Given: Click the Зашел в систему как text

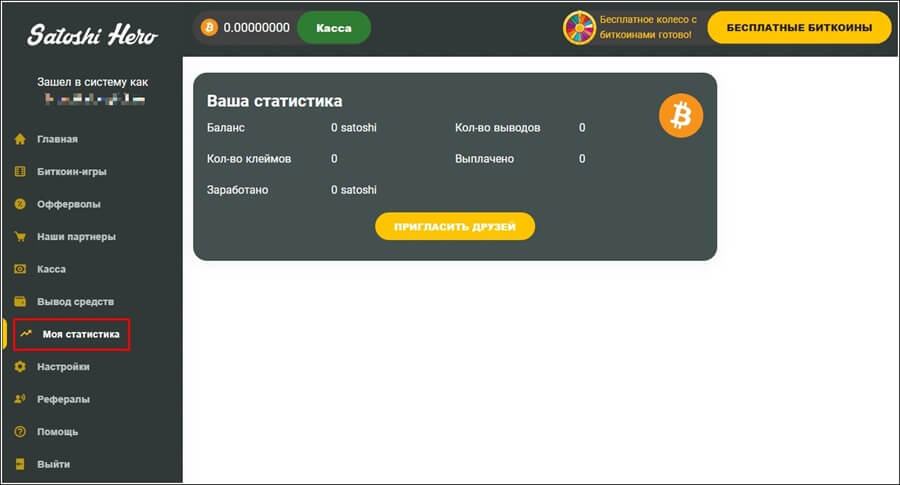Looking at the screenshot, I should [x=92, y=82].
